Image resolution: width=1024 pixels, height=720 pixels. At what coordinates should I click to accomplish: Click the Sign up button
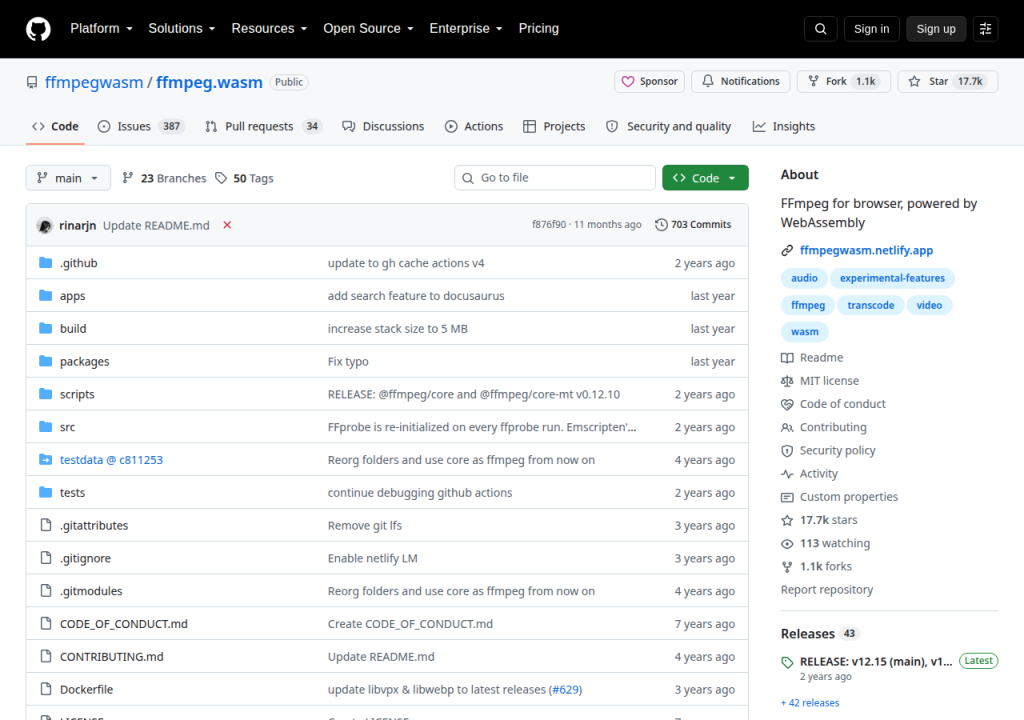coord(936,29)
